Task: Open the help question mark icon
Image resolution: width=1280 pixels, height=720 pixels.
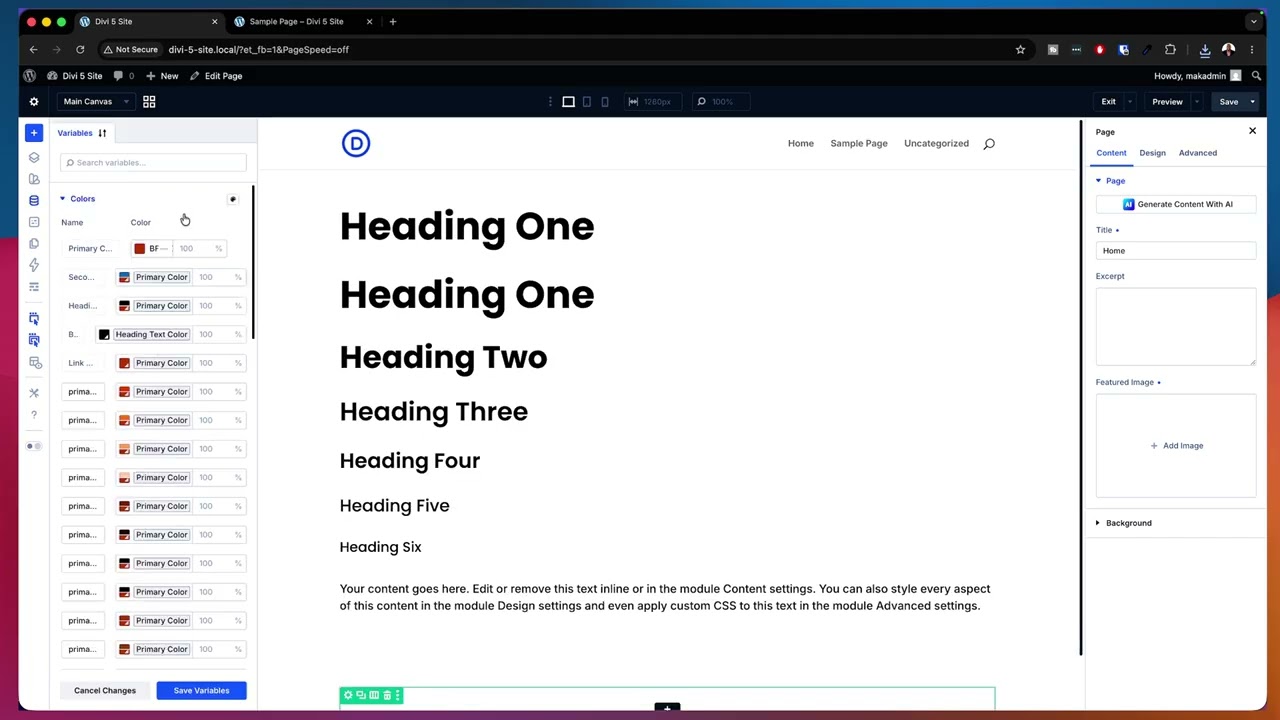Action: (x=34, y=415)
